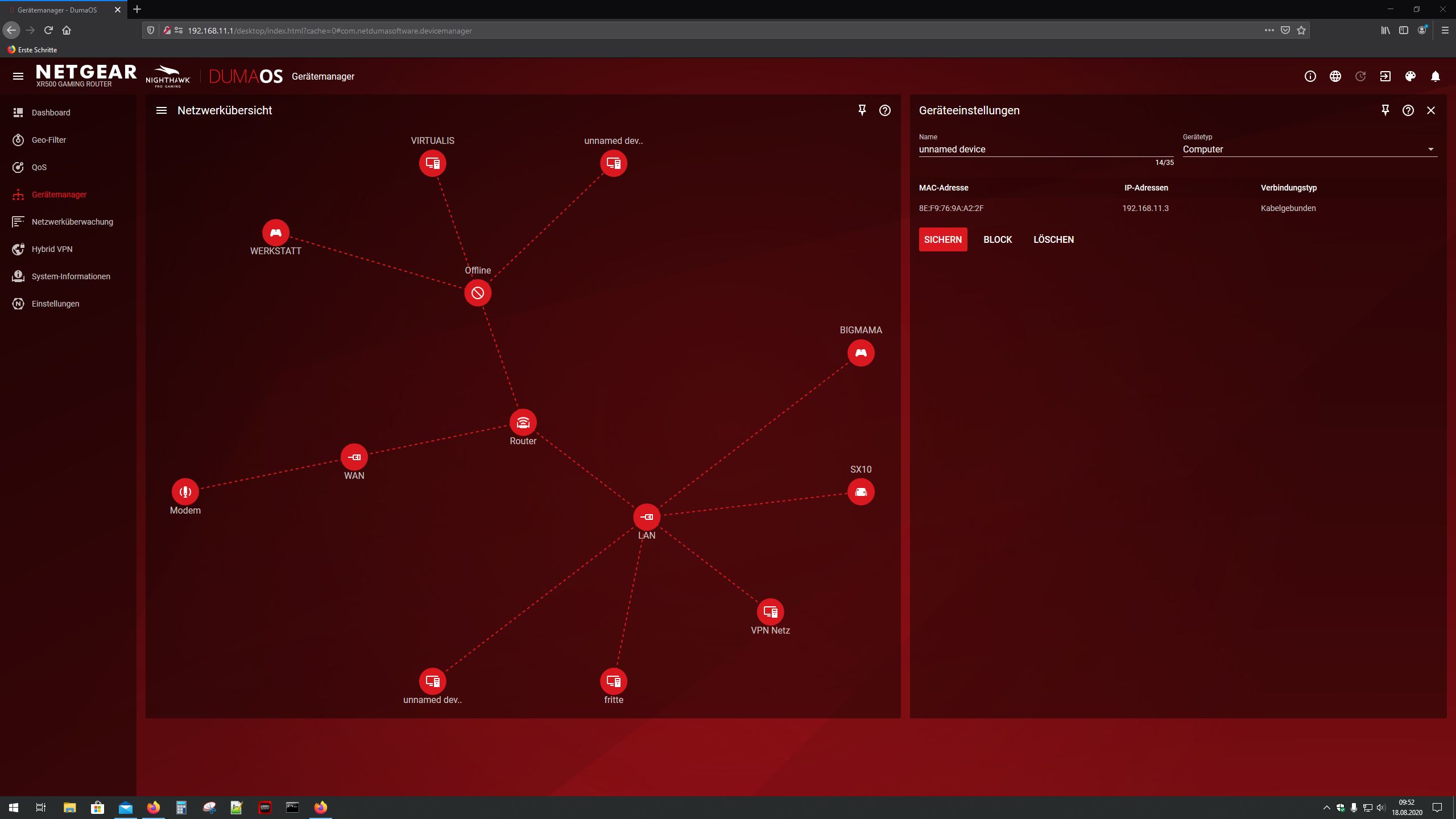Select the Modem node icon

point(185,492)
